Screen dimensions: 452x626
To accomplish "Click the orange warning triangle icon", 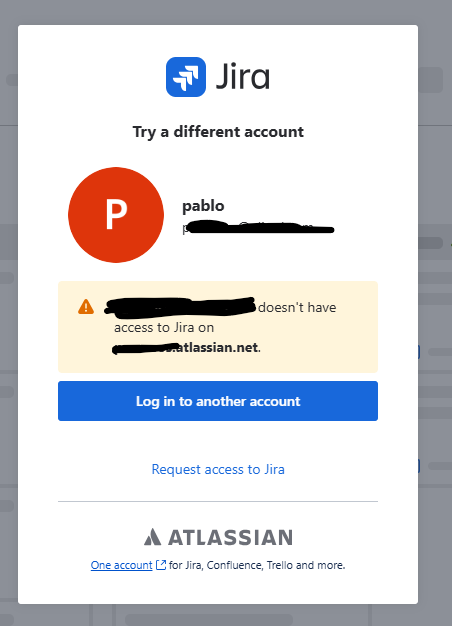I will (x=86, y=307).
